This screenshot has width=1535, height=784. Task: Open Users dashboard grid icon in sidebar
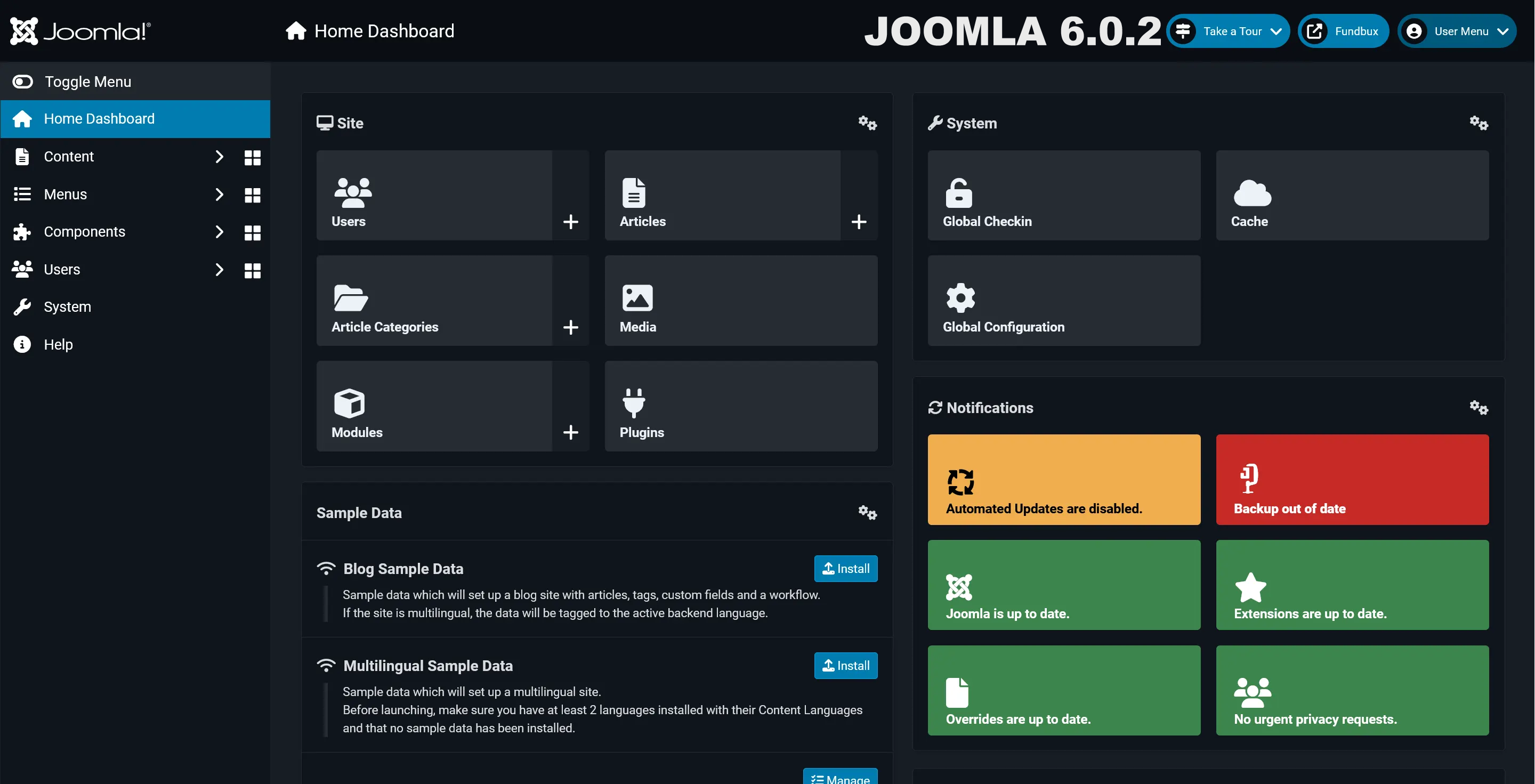coord(252,270)
